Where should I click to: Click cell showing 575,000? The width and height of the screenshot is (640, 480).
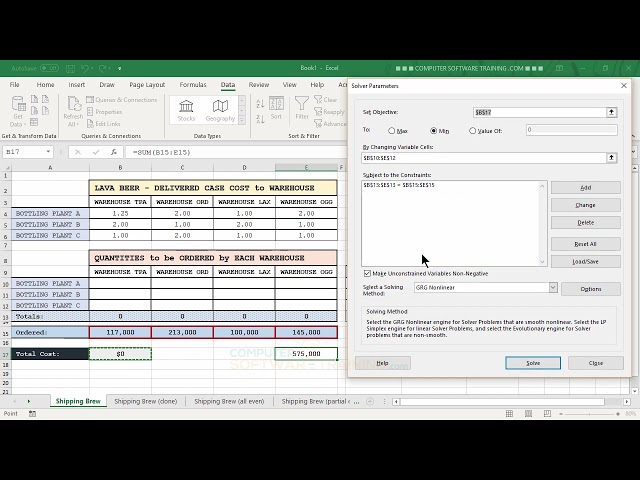click(x=306, y=354)
